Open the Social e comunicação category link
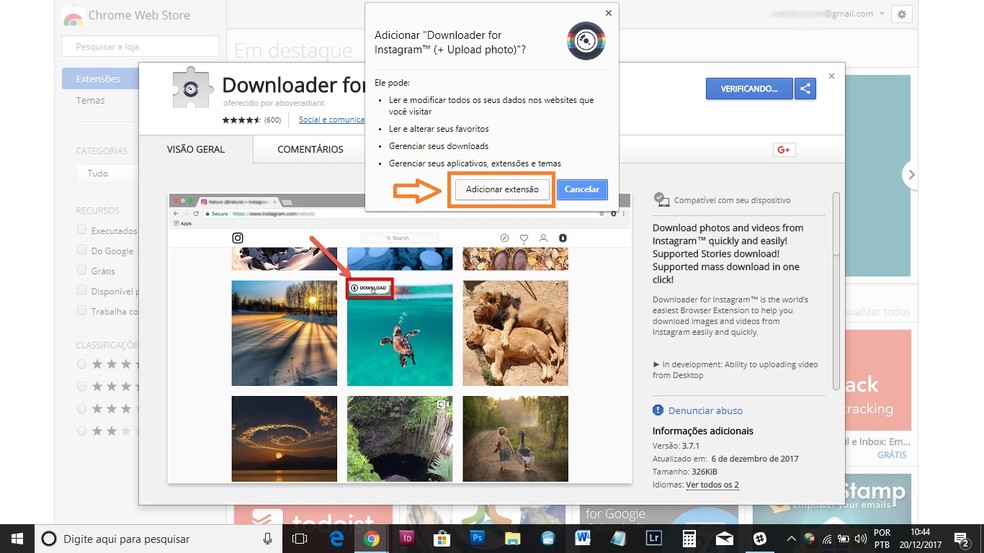The width and height of the screenshot is (984, 553). pyautogui.click(x=331, y=119)
